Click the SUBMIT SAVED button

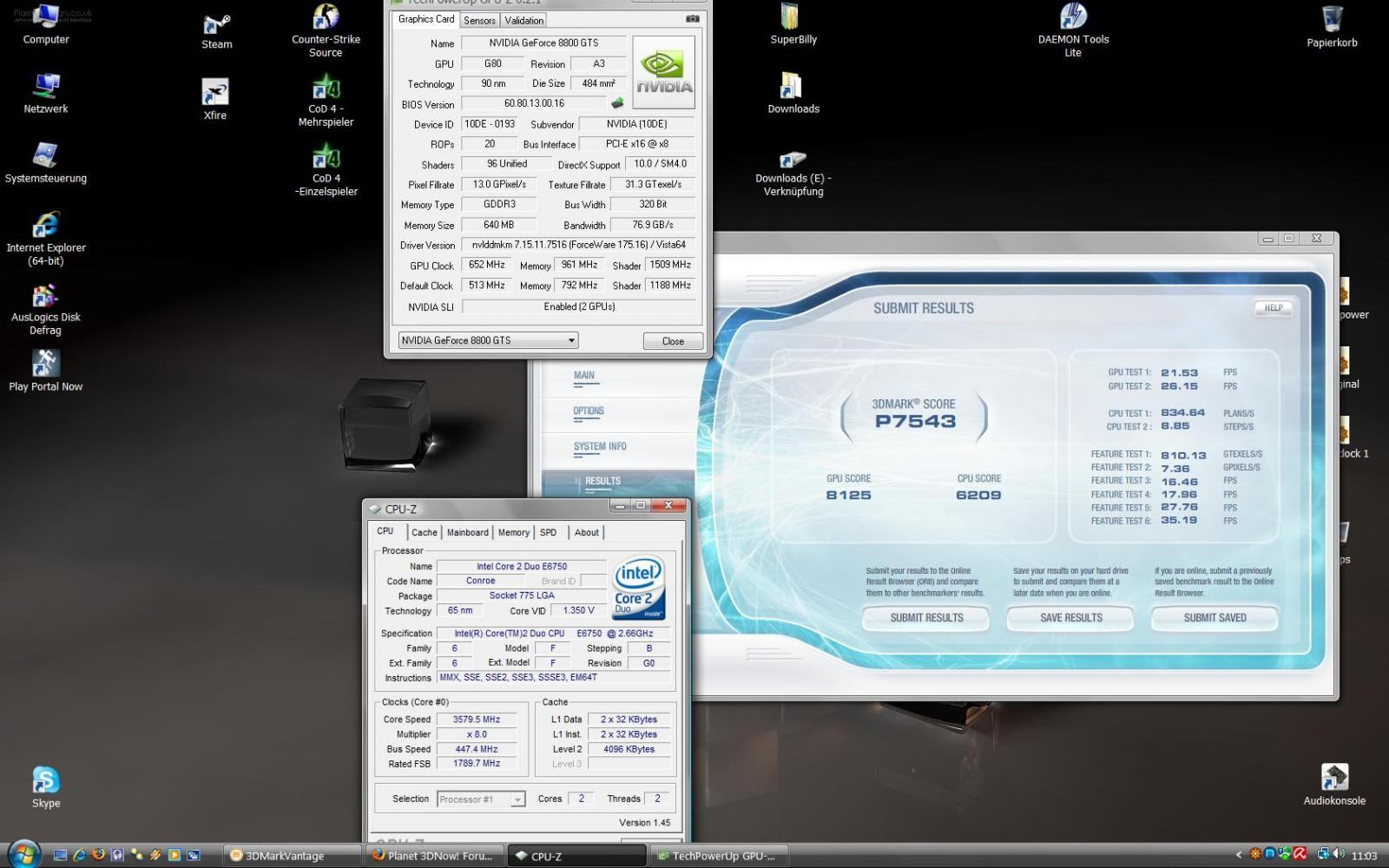click(1215, 618)
